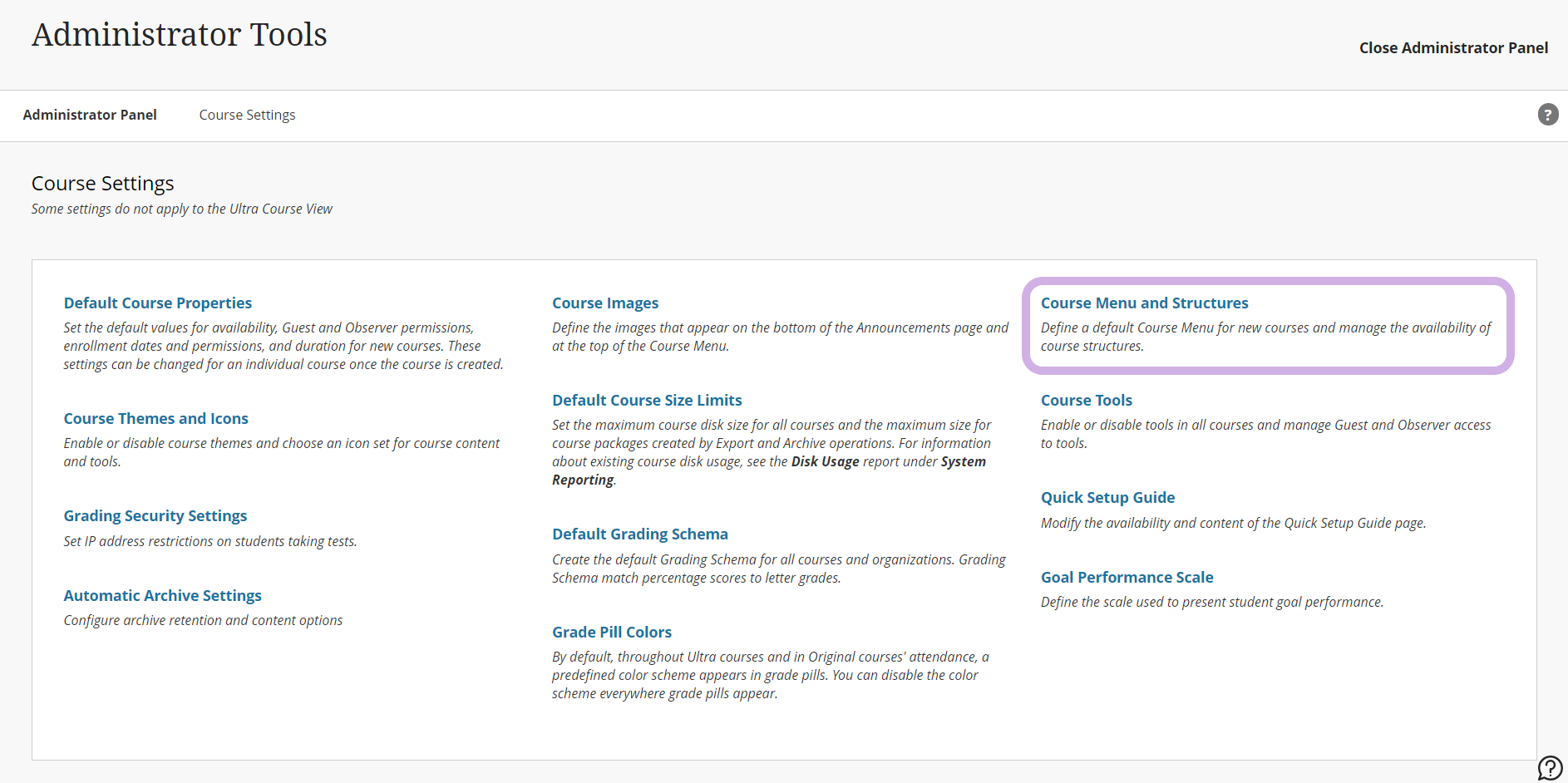Image resolution: width=1568 pixels, height=783 pixels.
Task: Go to Grading Security Settings
Action: coord(155,516)
